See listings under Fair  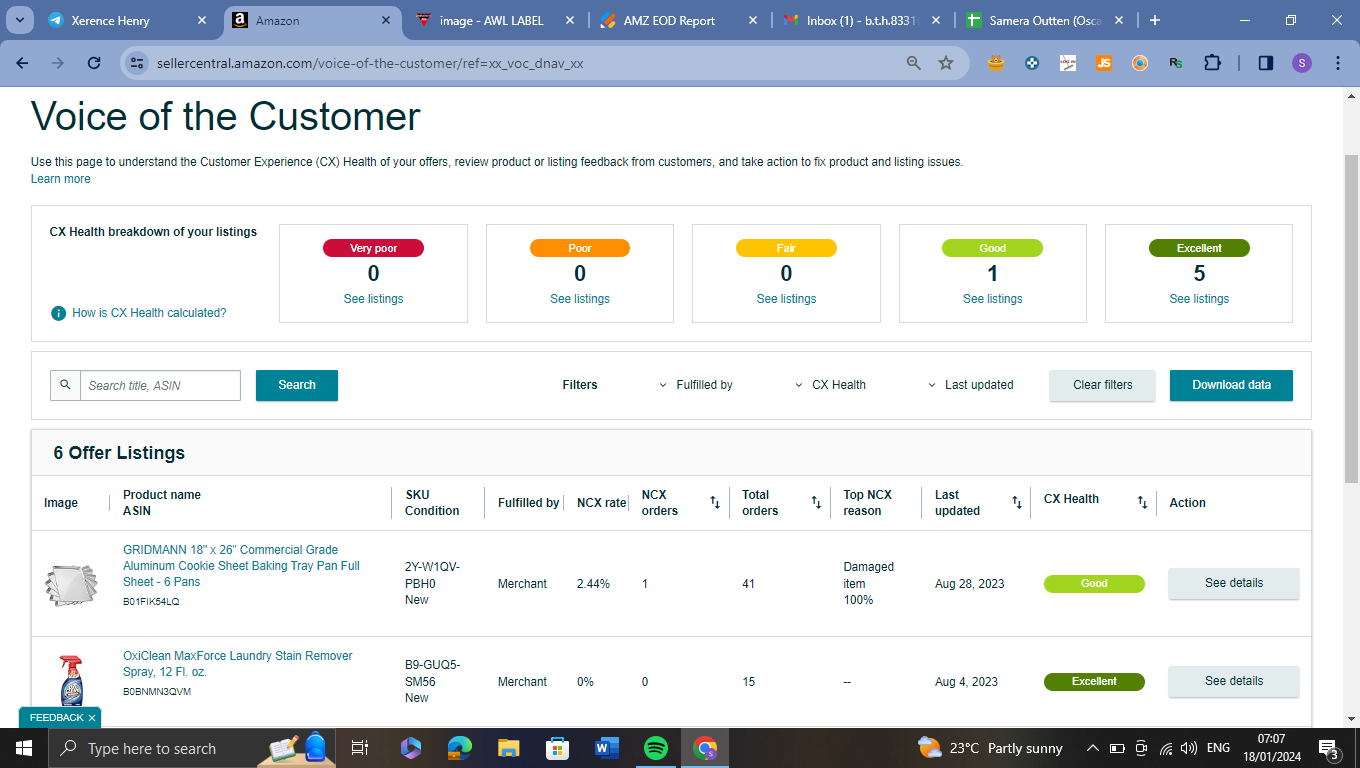tap(786, 299)
